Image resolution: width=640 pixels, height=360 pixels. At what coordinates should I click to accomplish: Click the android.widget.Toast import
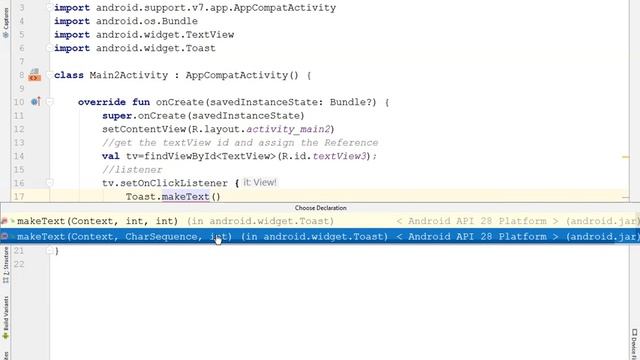click(156, 48)
